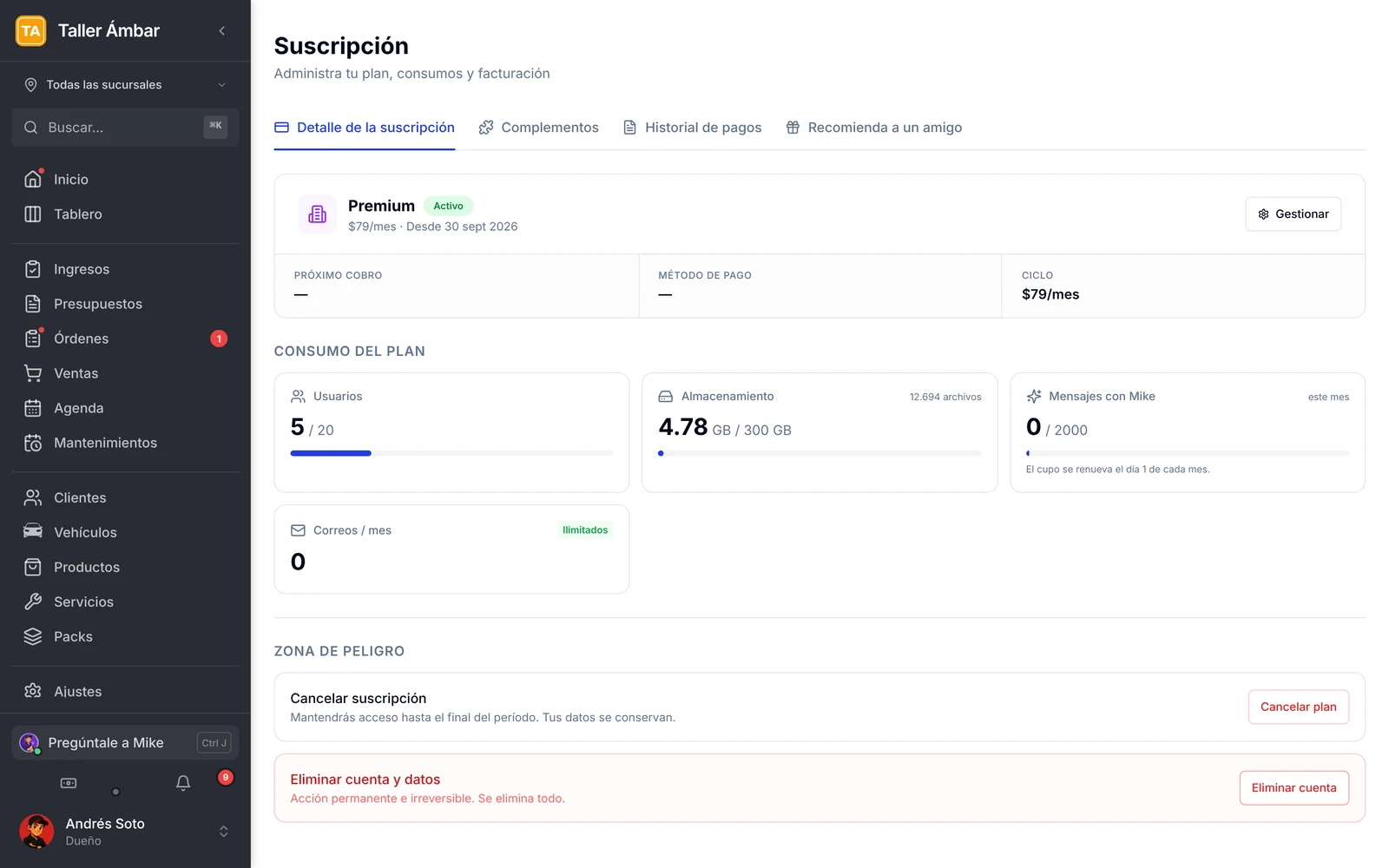The height and width of the screenshot is (868, 1389).
Task: Click the Gestionar button
Action: (1293, 214)
